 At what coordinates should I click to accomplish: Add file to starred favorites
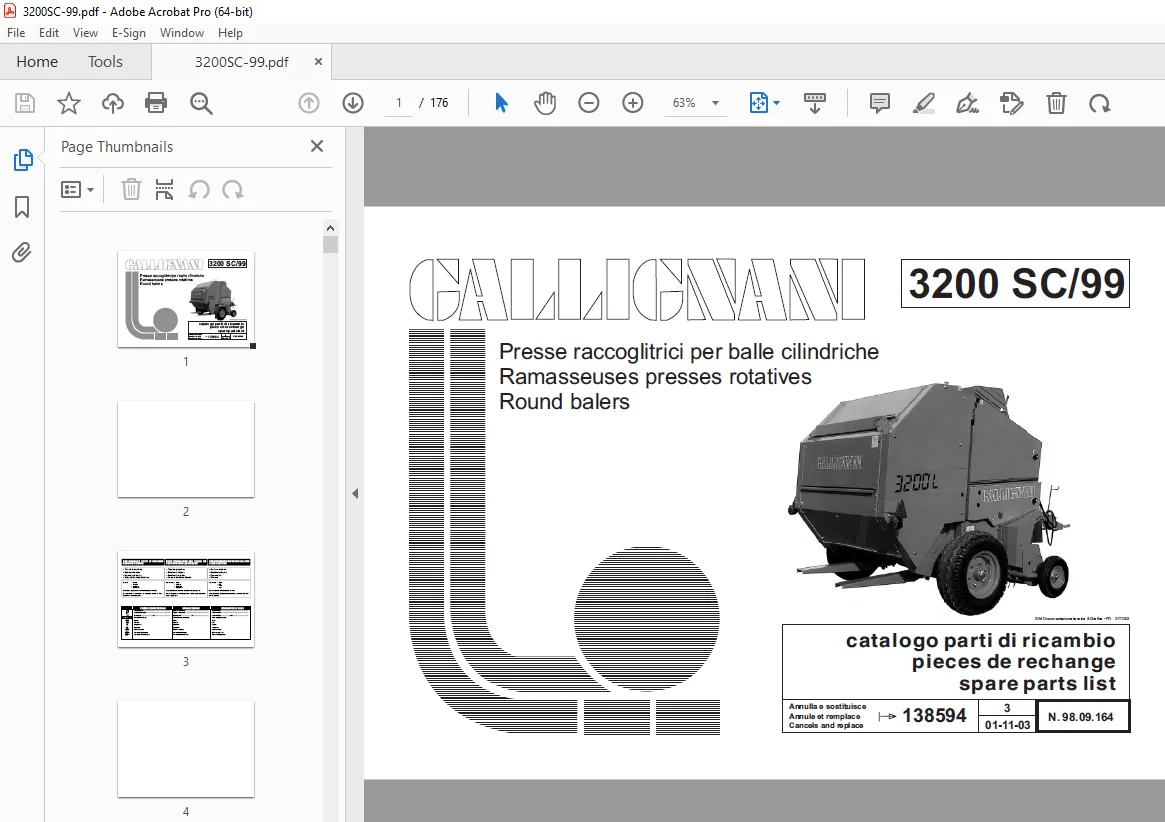(x=68, y=103)
